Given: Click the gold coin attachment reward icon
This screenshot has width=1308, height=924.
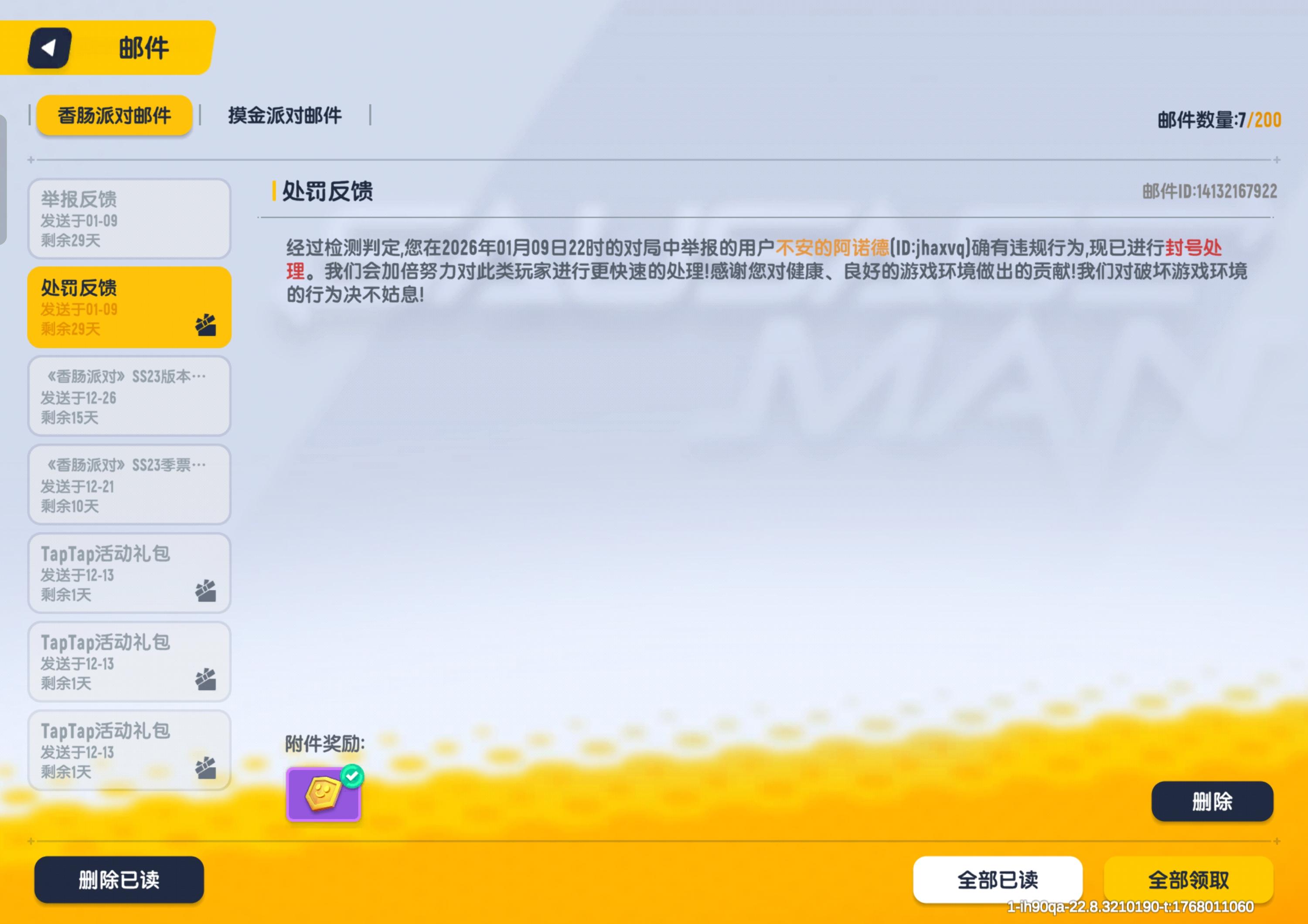Looking at the screenshot, I should click(323, 794).
